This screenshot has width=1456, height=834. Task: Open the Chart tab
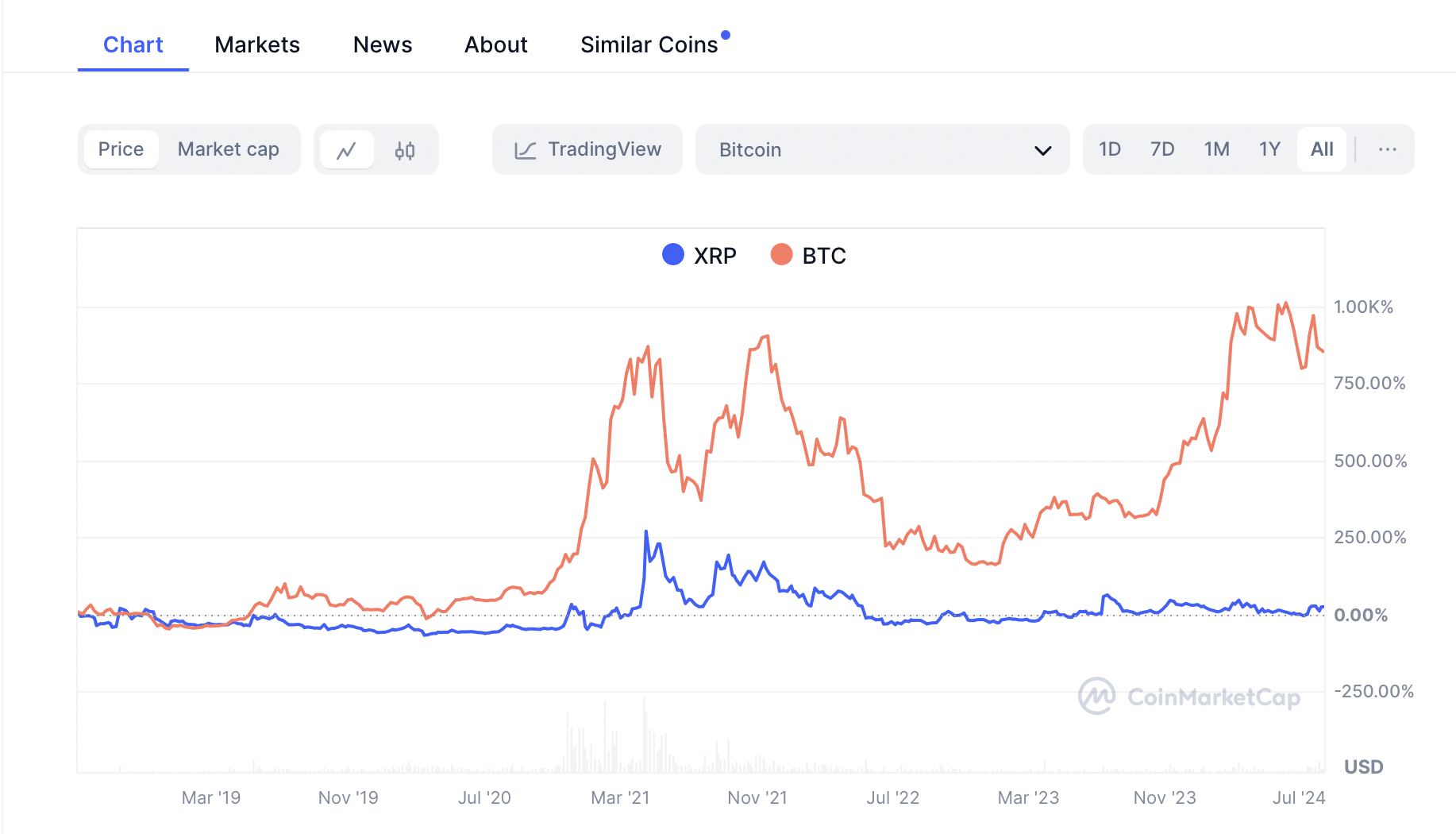click(133, 44)
